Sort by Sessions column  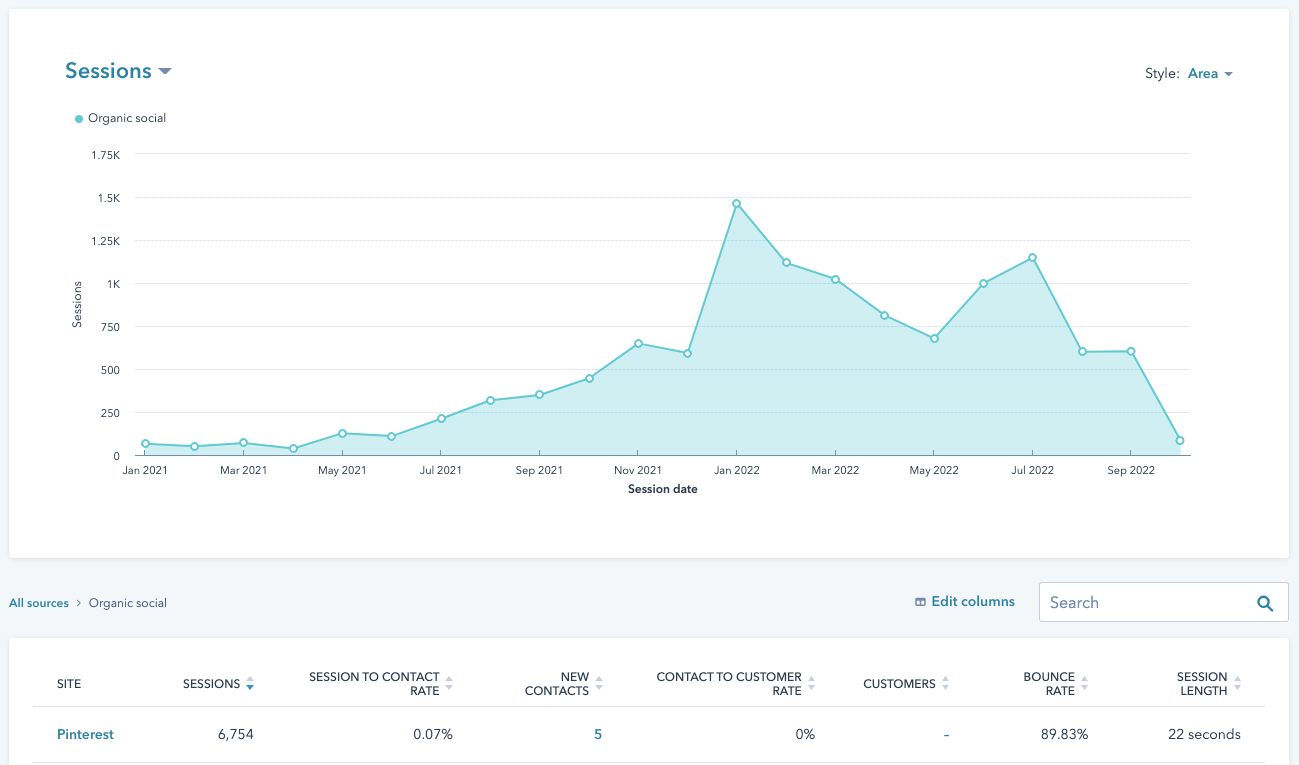[x=218, y=684]
